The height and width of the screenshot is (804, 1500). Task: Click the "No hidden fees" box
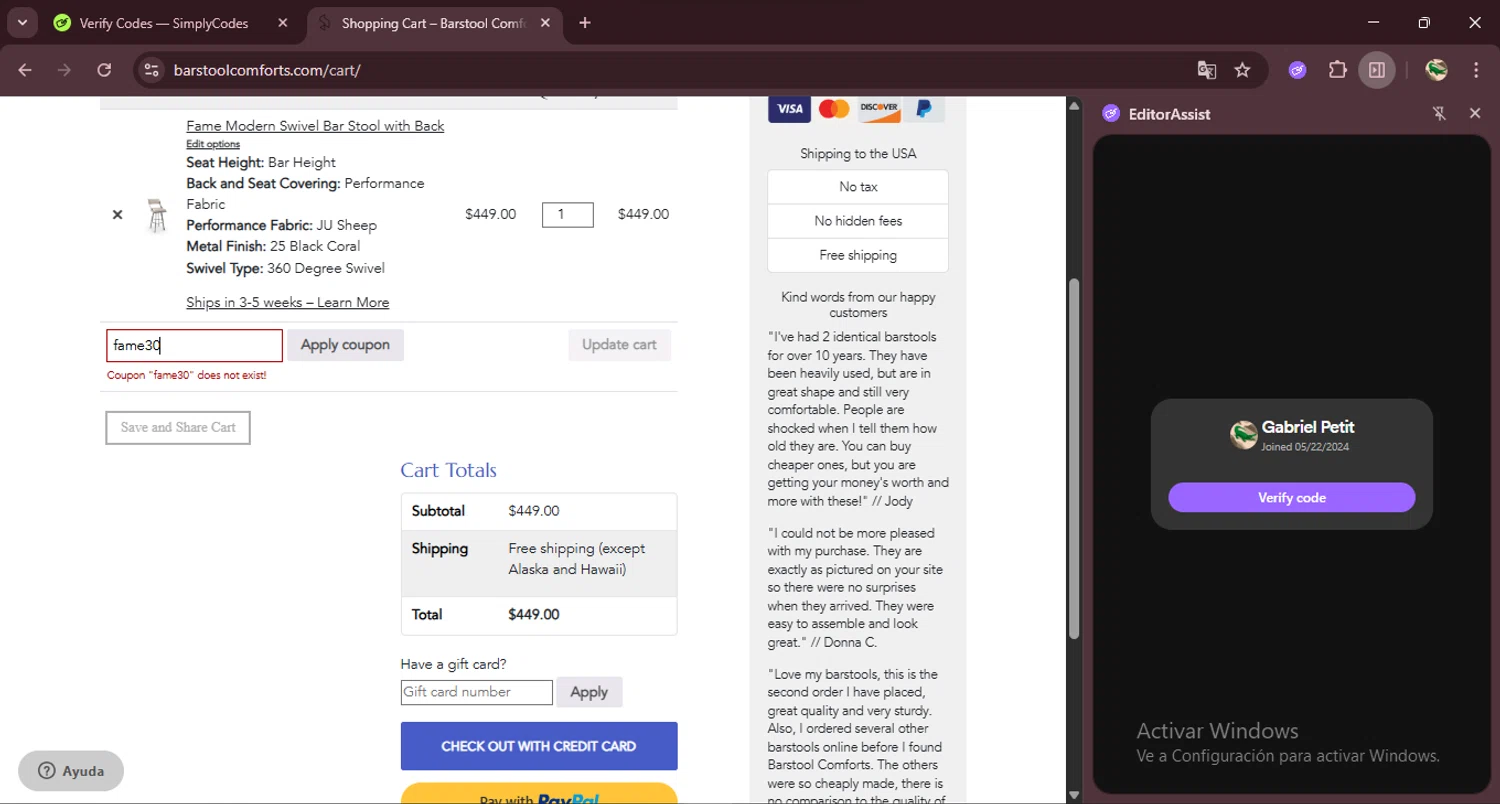tap(858, 221)
